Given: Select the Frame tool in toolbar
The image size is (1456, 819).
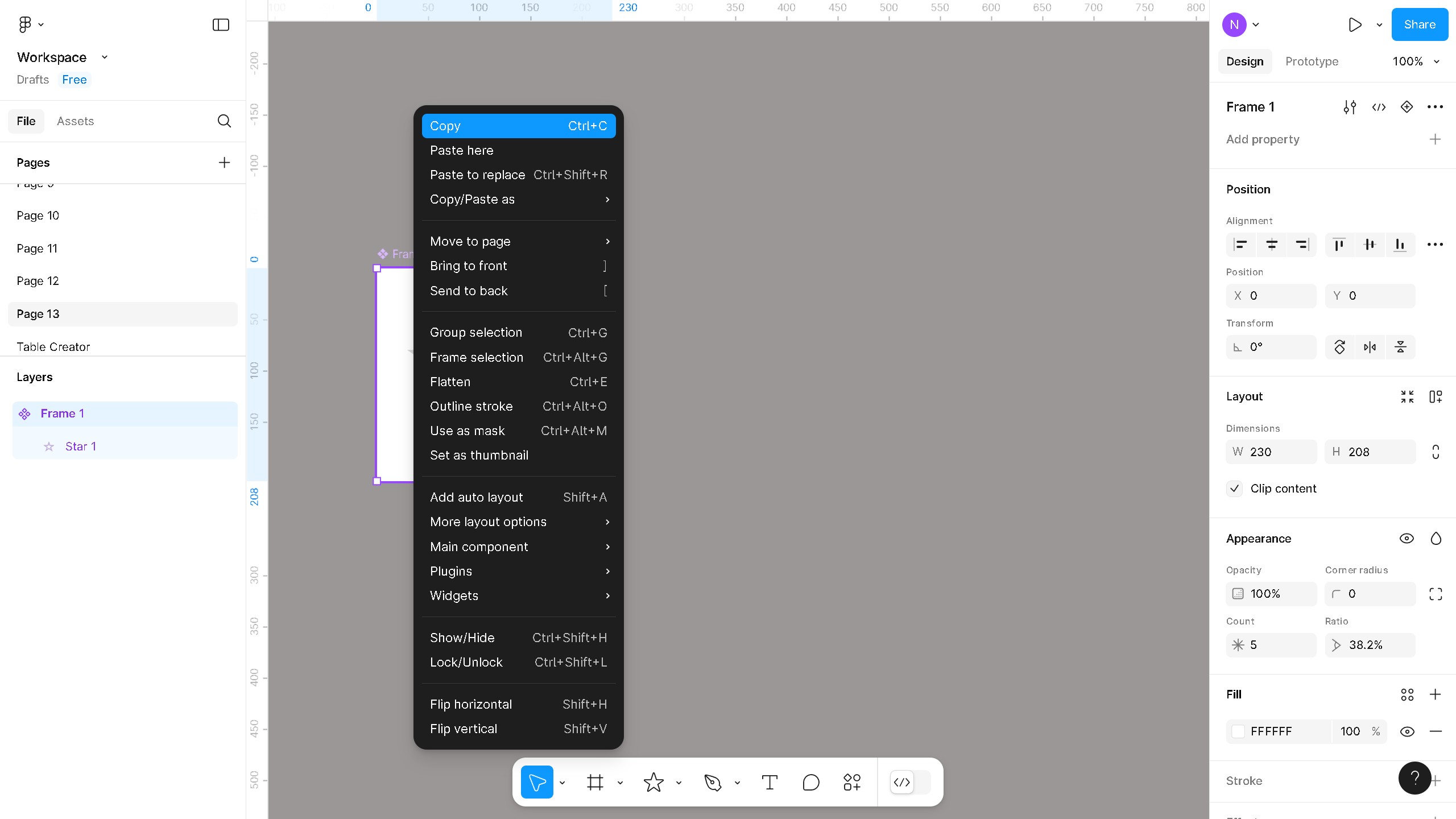Looking at the screenshot, I should click(x=595, y=782).
